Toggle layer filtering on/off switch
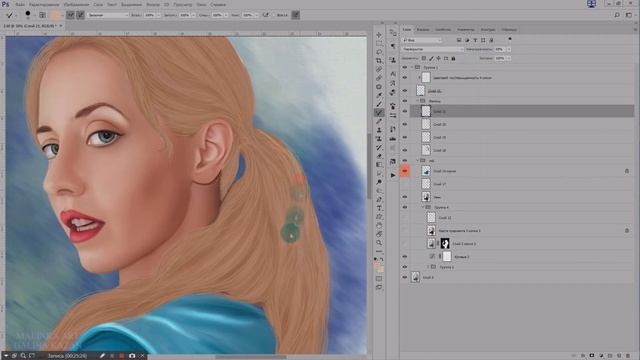 pos(510,39)
